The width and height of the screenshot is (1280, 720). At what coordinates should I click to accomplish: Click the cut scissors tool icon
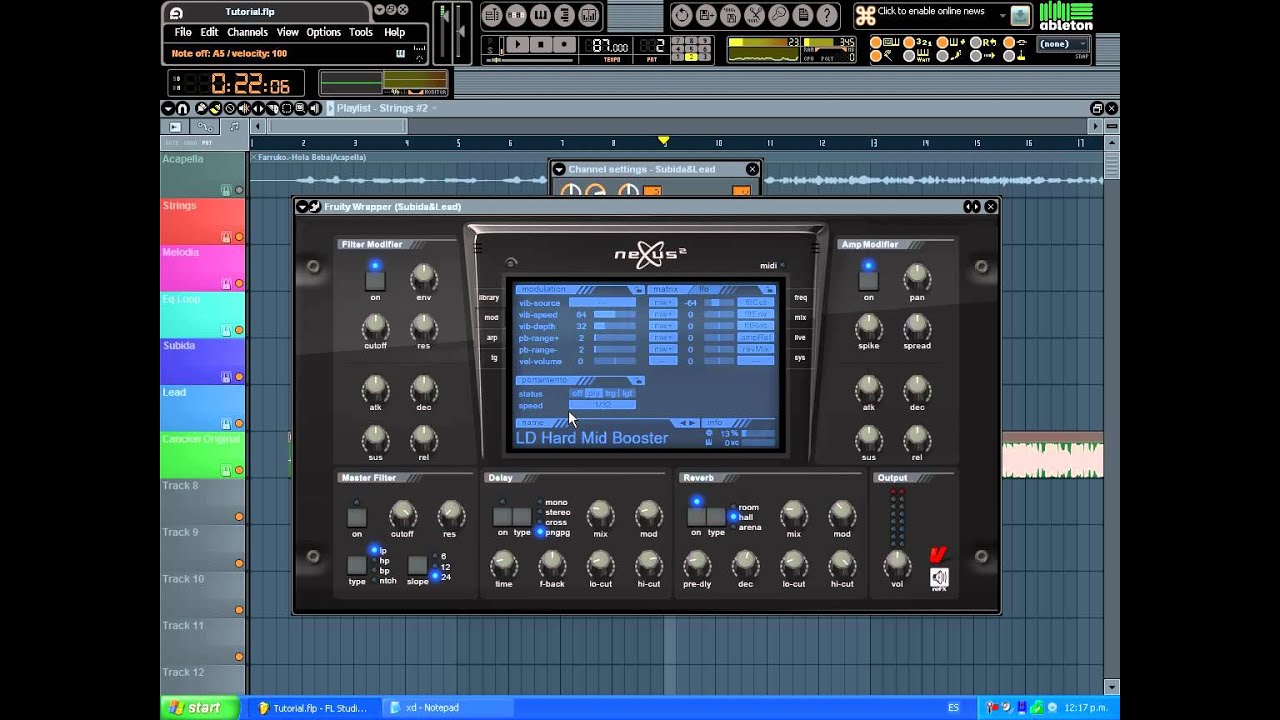click(755, 15)
